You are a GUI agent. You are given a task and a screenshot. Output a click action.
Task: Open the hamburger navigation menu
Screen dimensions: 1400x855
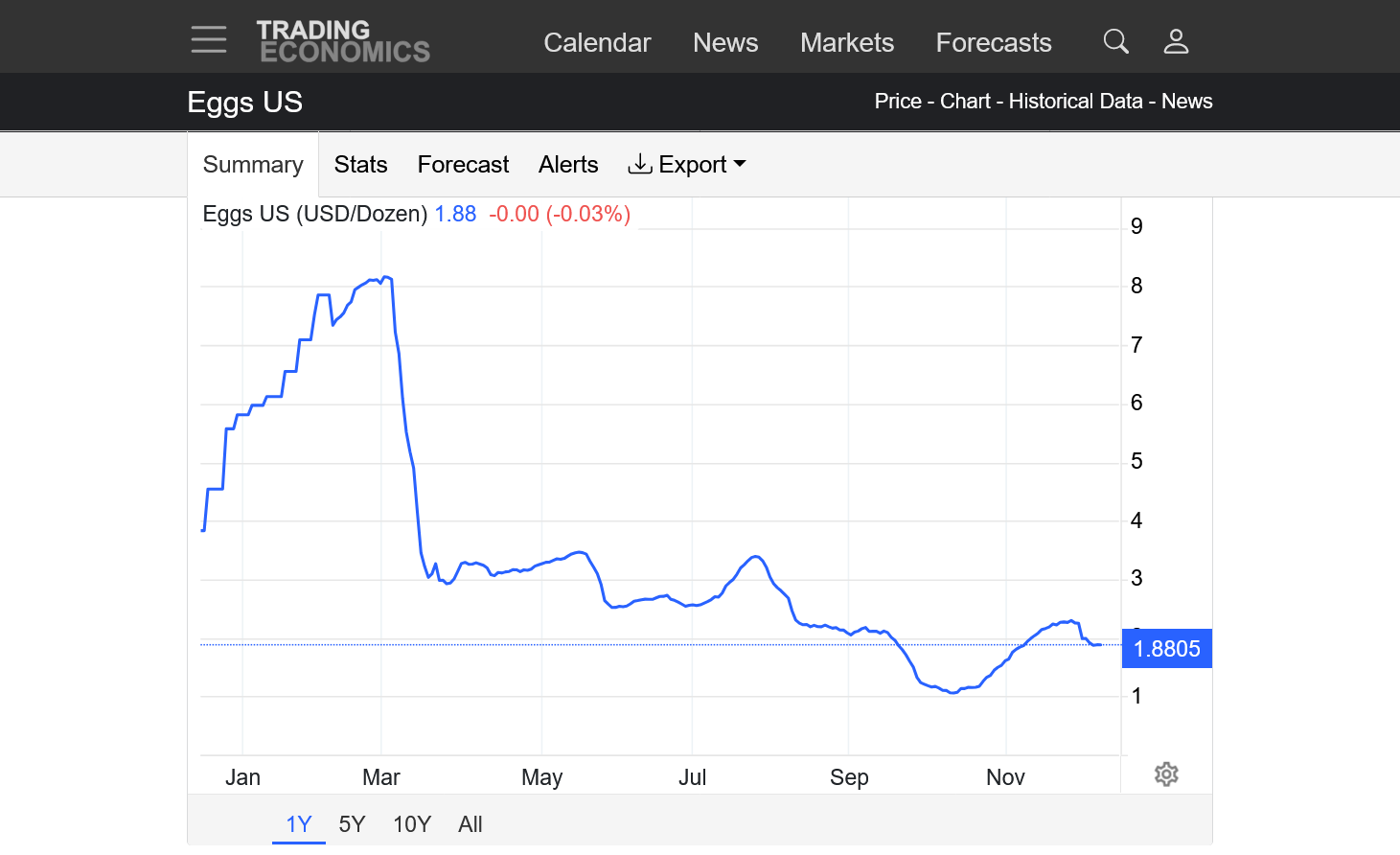(208, 40)
